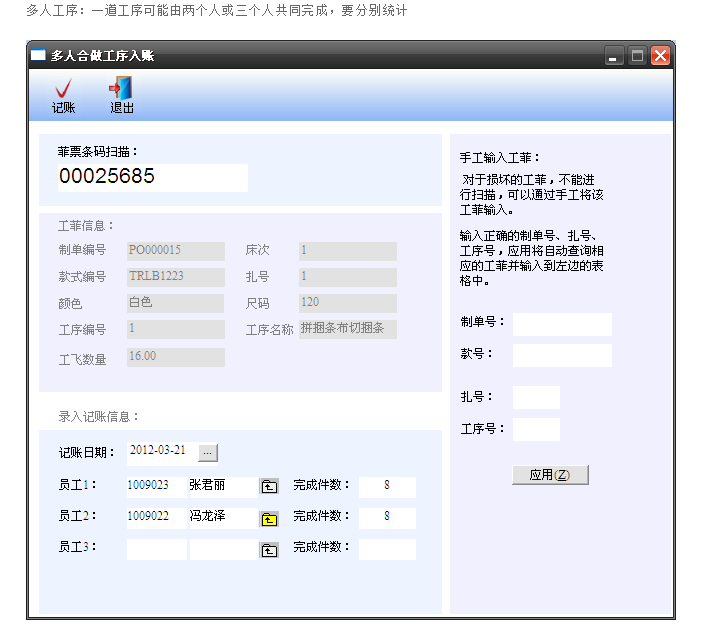Click the empty 员工3 ID field
The image size is (710, 628).
156,549
